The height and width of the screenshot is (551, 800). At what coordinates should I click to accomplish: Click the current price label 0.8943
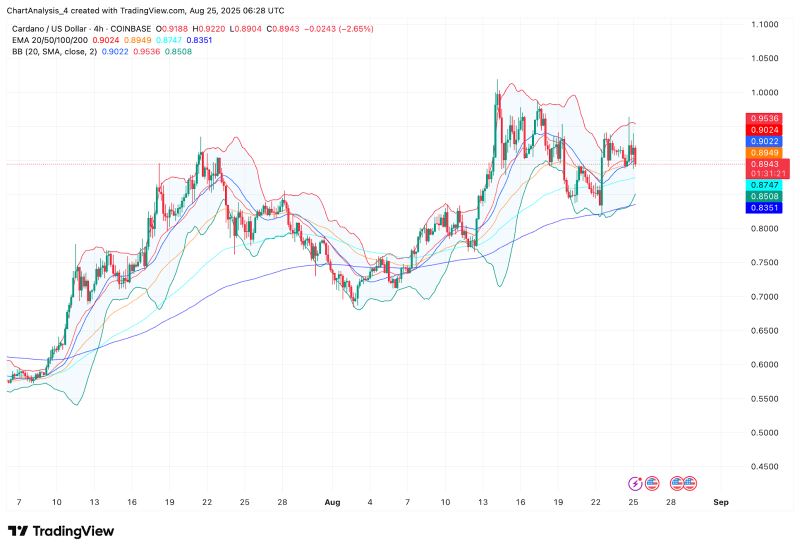pyautogui.click(x=767, y=164)
